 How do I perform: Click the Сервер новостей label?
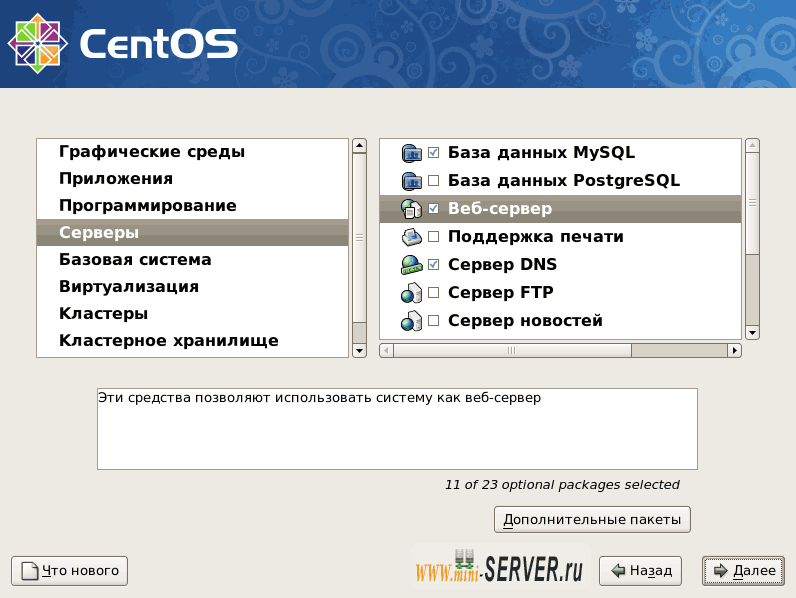point(525,321)
